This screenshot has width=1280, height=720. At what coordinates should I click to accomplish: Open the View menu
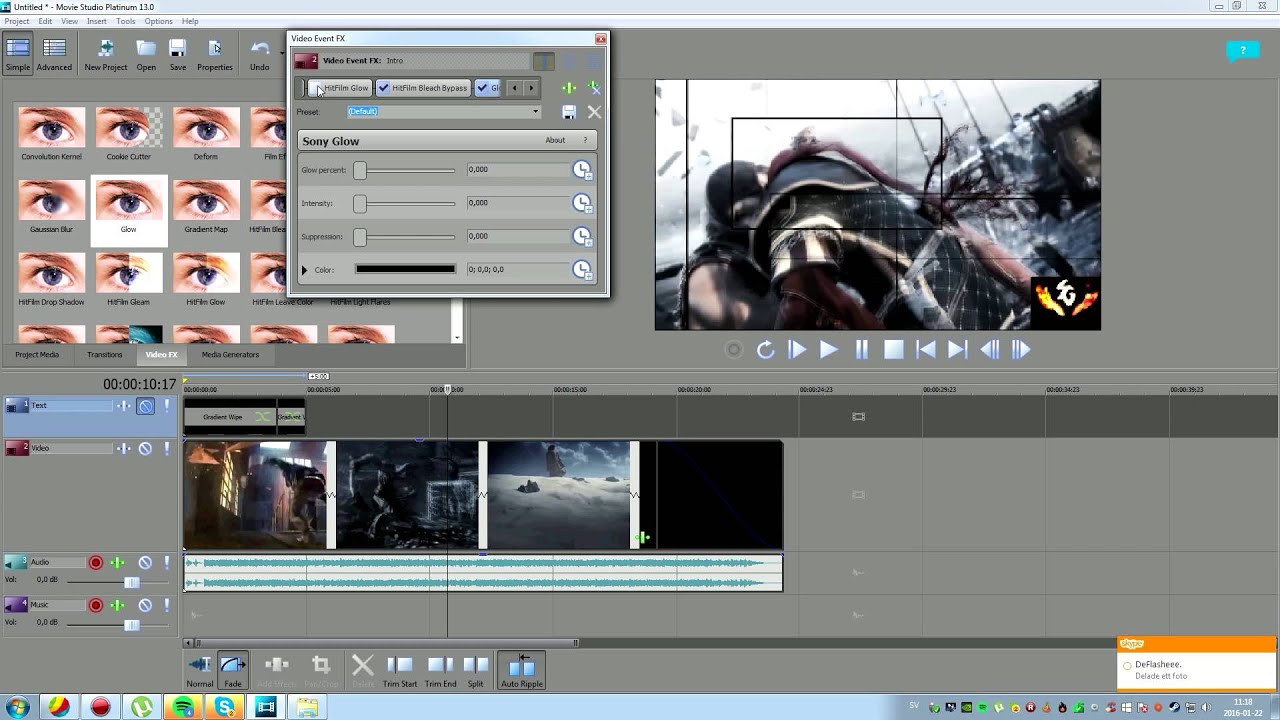pyautogui.click(x=69, y=21)
